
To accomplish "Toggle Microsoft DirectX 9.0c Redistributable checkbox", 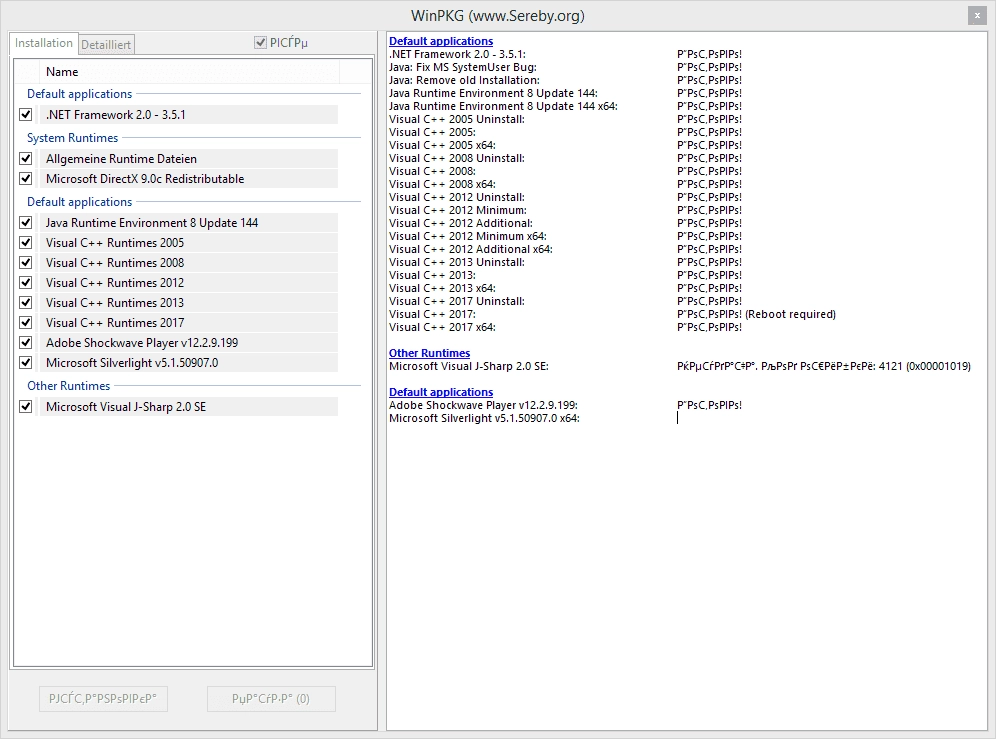I will (x=25, y=179).
